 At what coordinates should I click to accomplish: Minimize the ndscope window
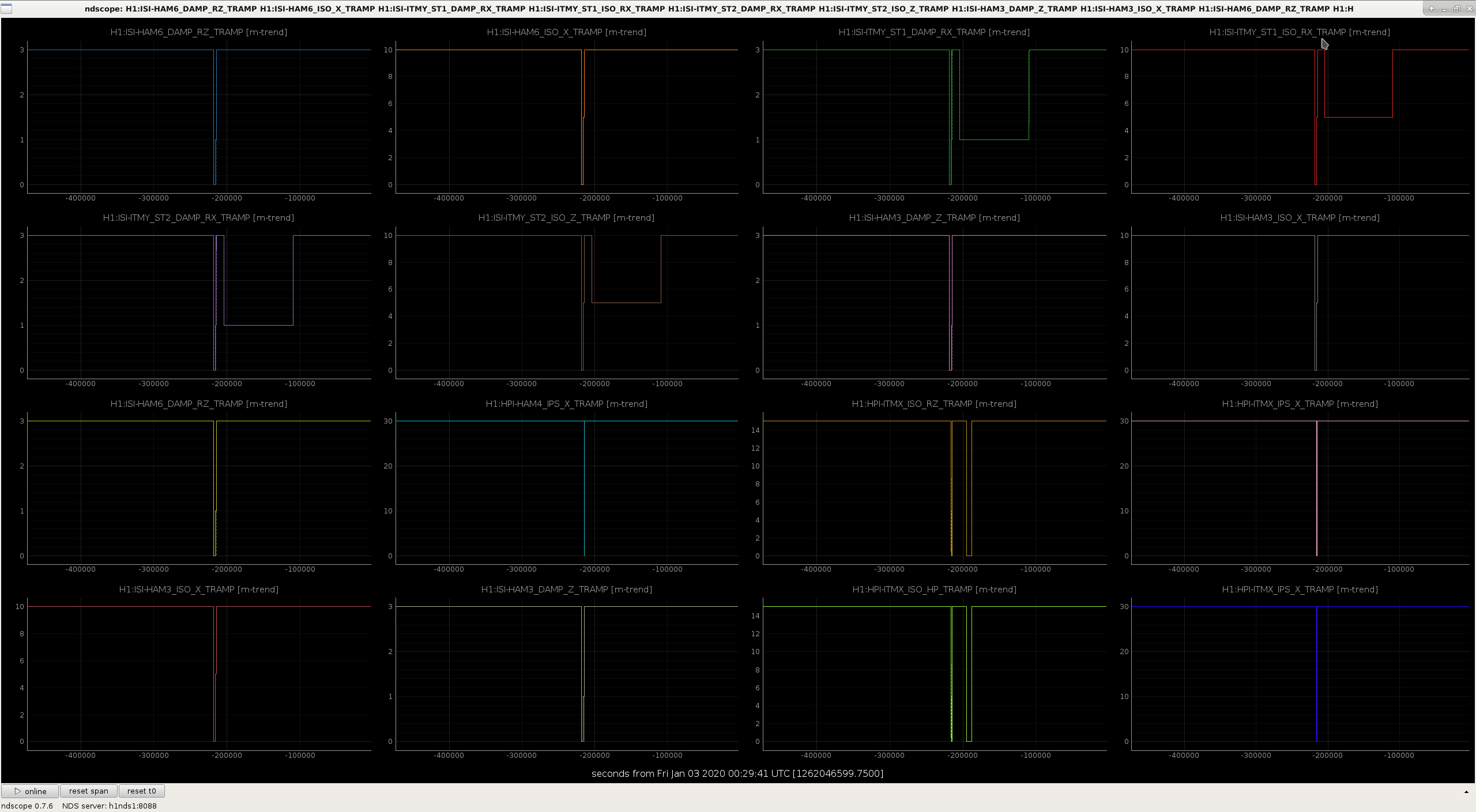(x=1445, y=9)
